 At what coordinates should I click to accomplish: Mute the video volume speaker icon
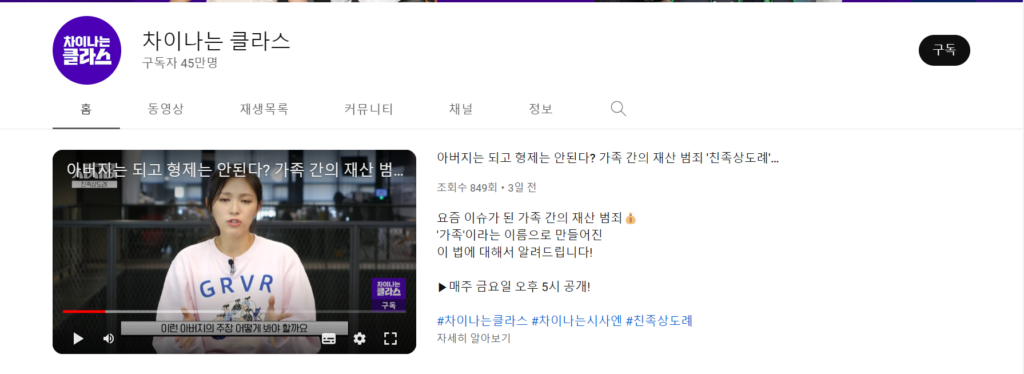(109, 339)
